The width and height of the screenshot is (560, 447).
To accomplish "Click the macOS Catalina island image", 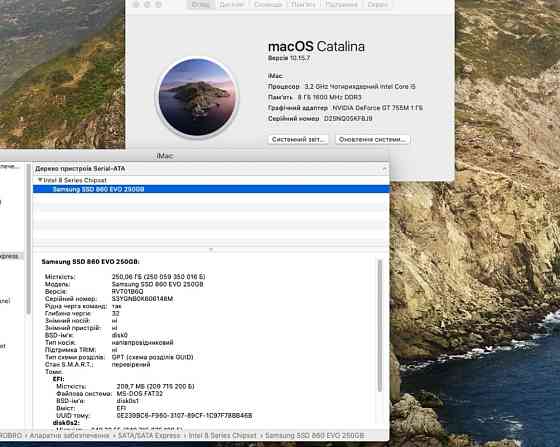I will click(198, 97).
